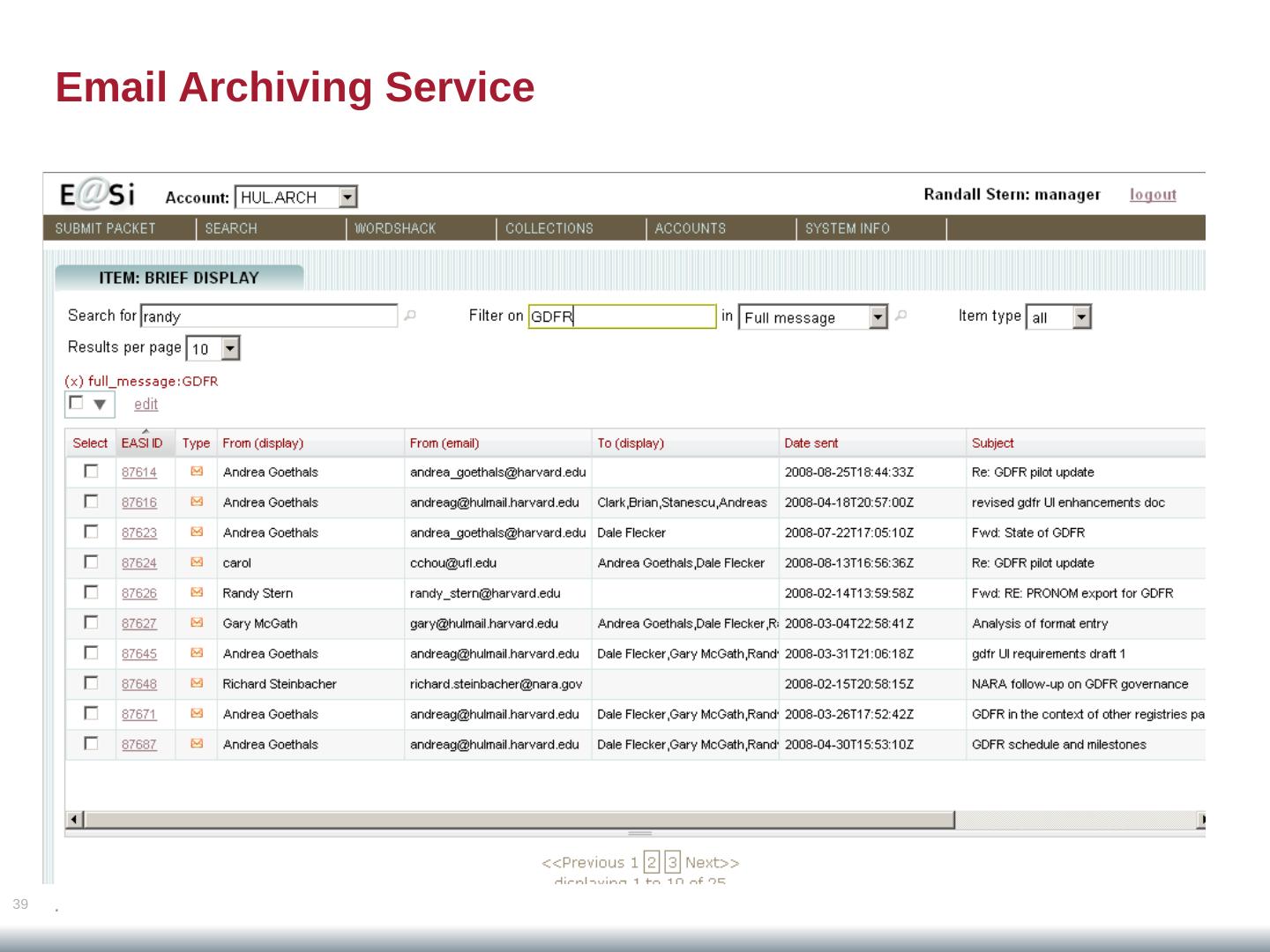1270x952 pixels.
Task: Click the filter magnifier beside Full message
Action: [900, 316]
